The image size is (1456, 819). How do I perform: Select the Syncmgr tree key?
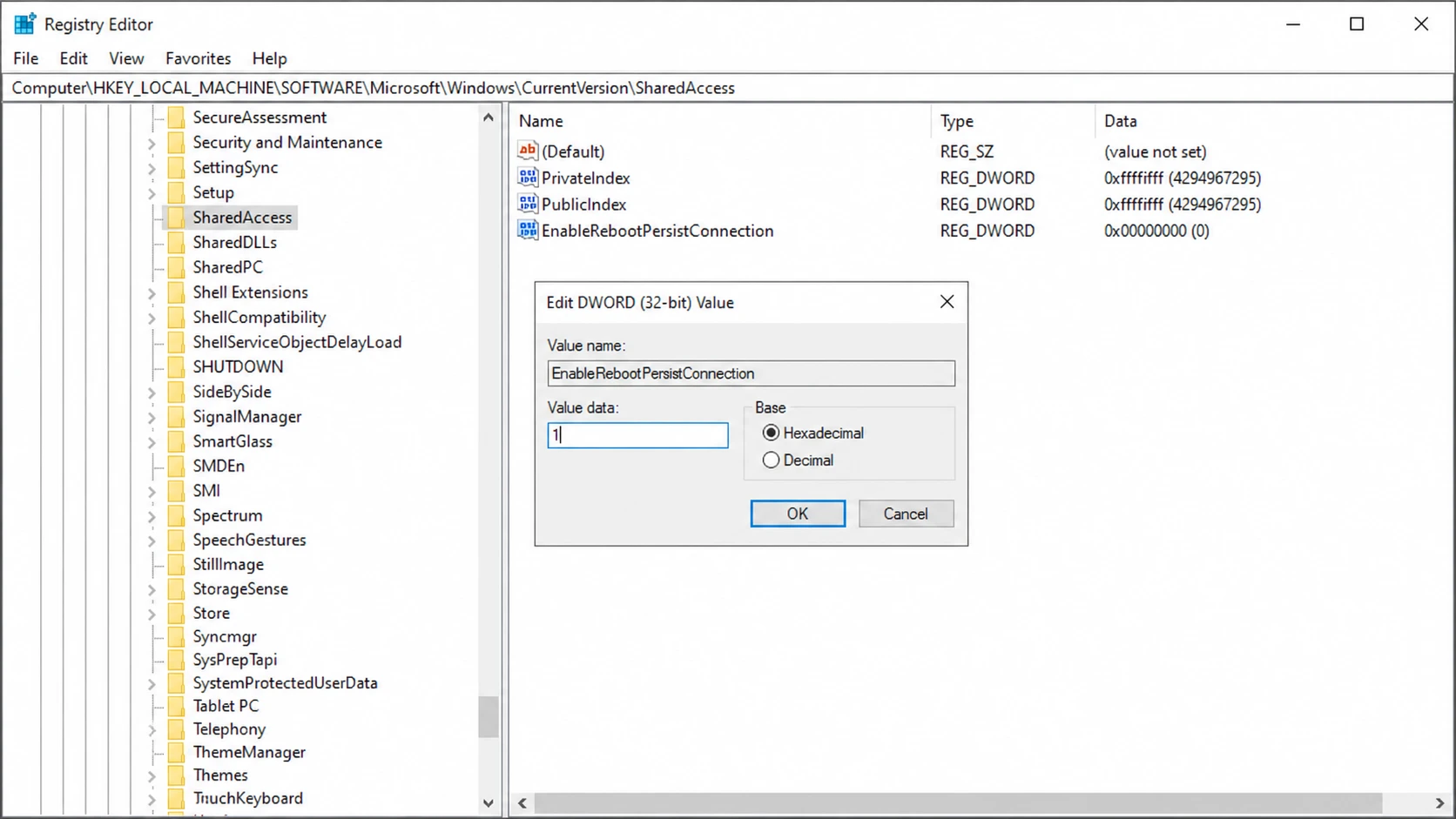tap(225, 636)
